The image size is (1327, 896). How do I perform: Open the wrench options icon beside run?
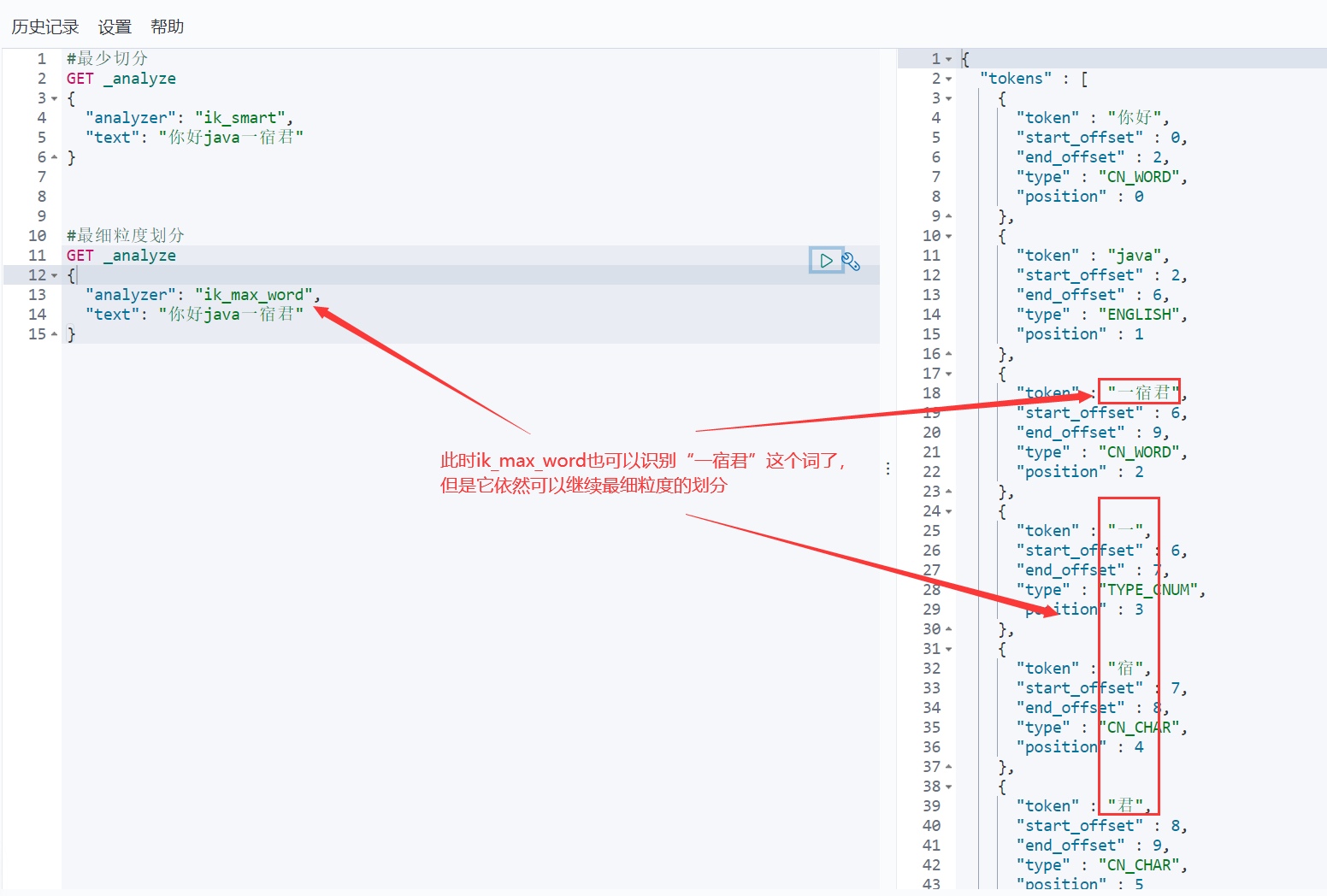click(x=851, y=261)
